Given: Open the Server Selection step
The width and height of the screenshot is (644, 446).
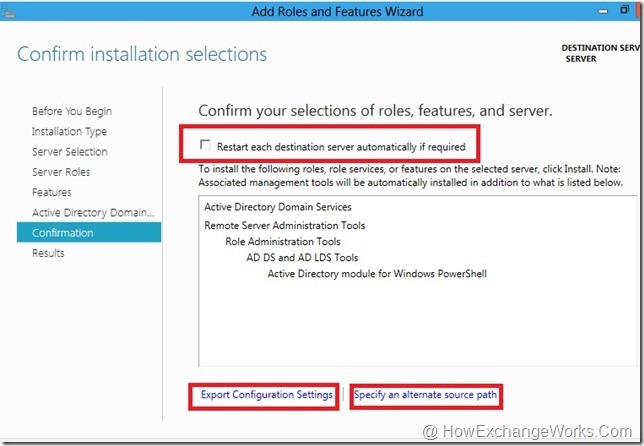Looking at the screenshot, I should click(70, 152).
